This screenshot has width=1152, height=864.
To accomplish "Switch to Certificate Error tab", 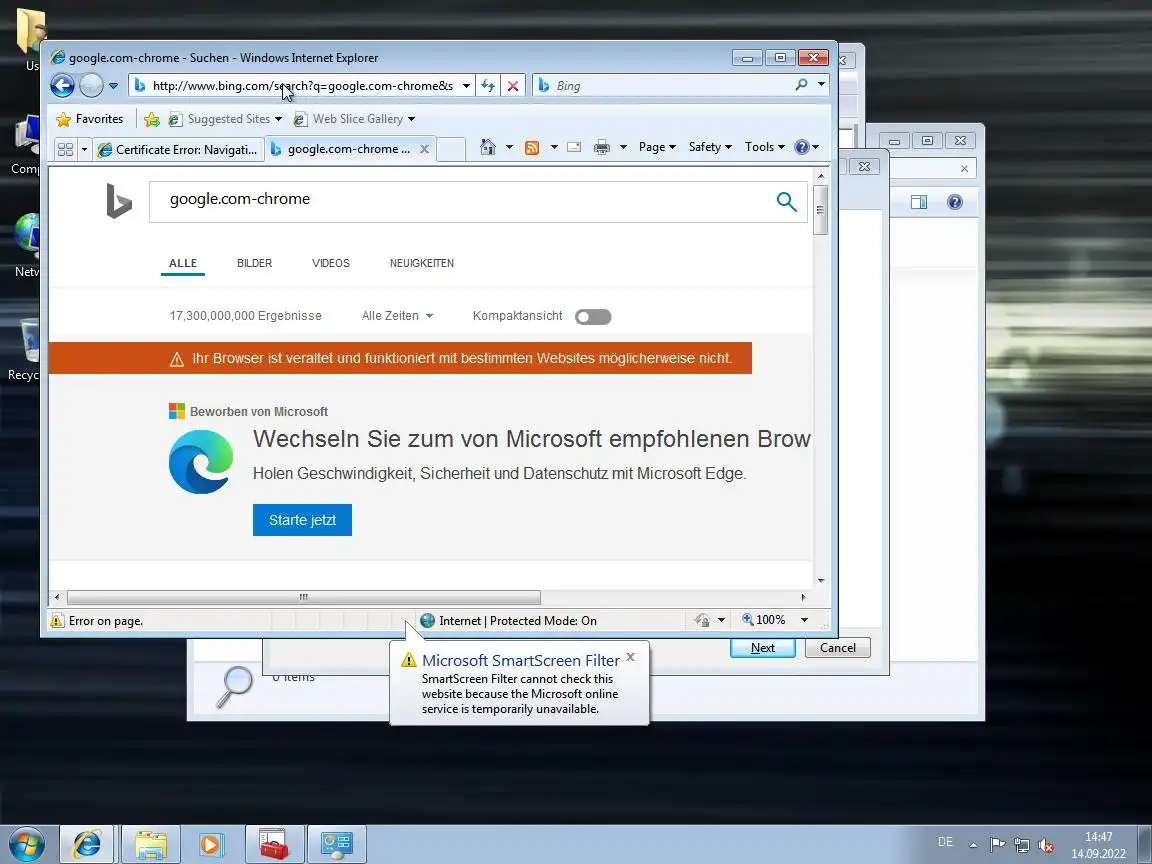I will (178, 149).
